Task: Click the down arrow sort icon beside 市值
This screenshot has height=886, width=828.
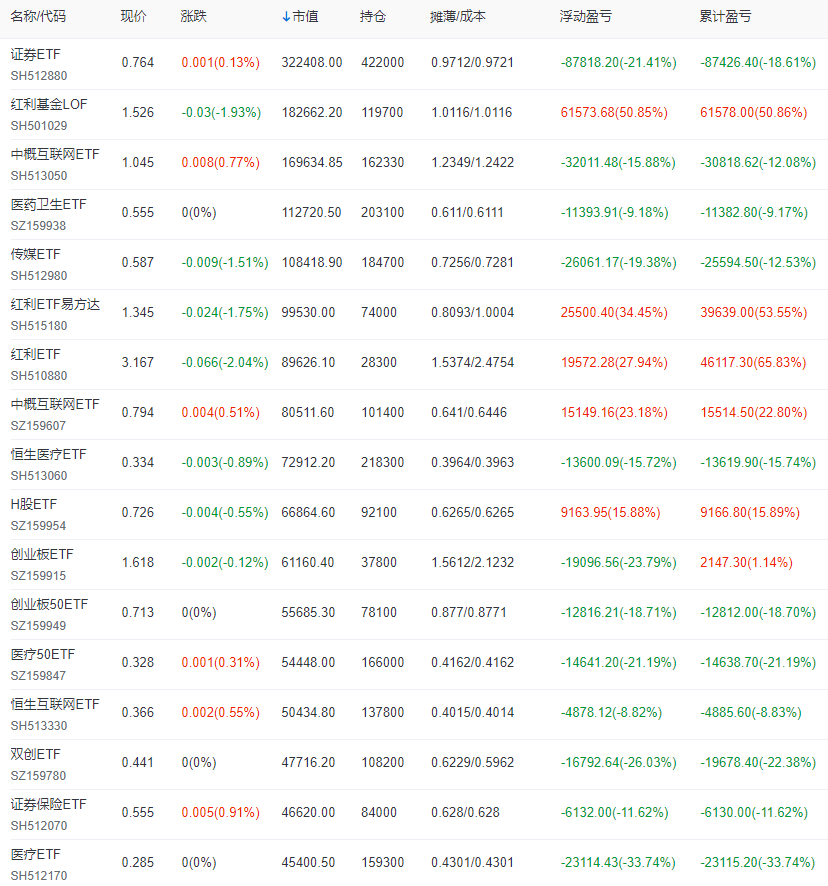Action: tap(286, 17)
